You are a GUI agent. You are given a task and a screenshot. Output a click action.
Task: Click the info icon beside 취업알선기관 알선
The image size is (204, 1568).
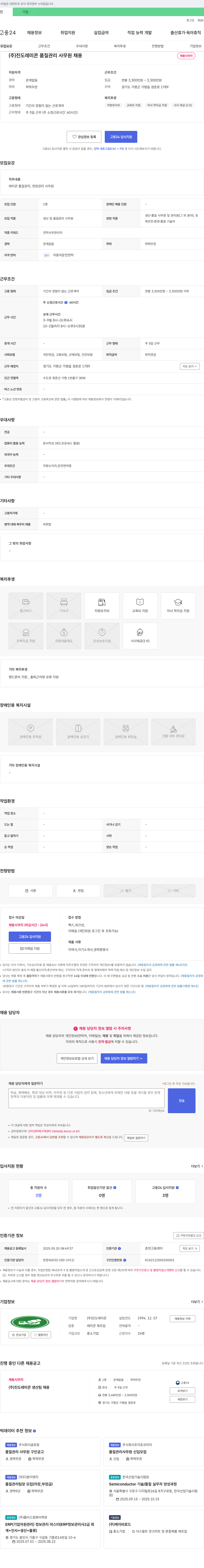pyautogui.click(x=115, y=1188)
